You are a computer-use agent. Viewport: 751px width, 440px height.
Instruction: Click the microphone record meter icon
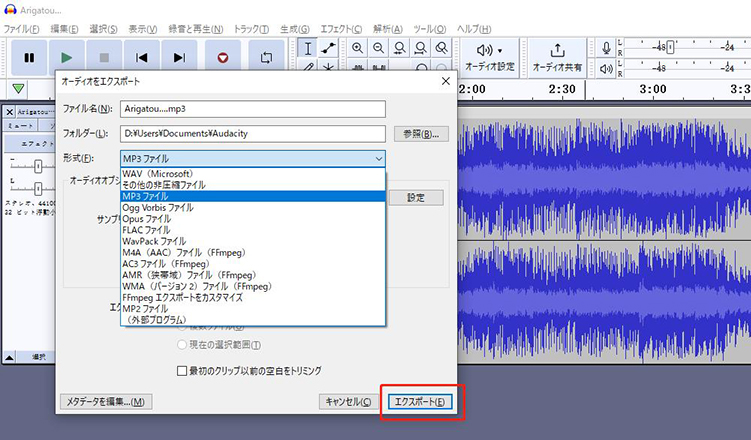(x=606, y=48)
